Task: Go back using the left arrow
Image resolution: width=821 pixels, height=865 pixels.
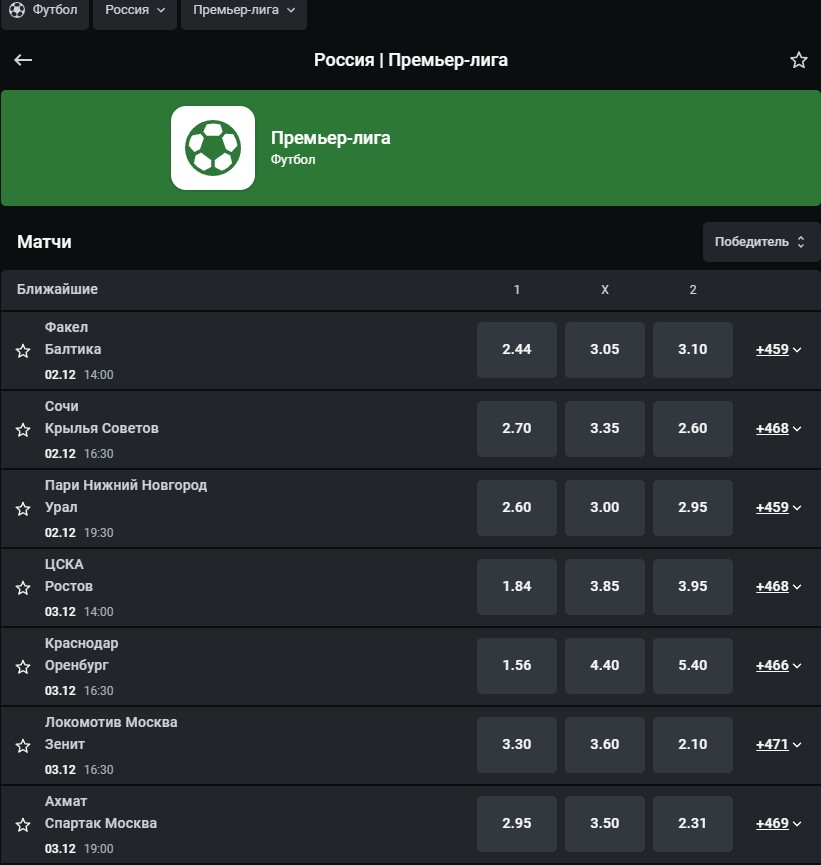Action: pyautogui.click(x=23, y=60)
